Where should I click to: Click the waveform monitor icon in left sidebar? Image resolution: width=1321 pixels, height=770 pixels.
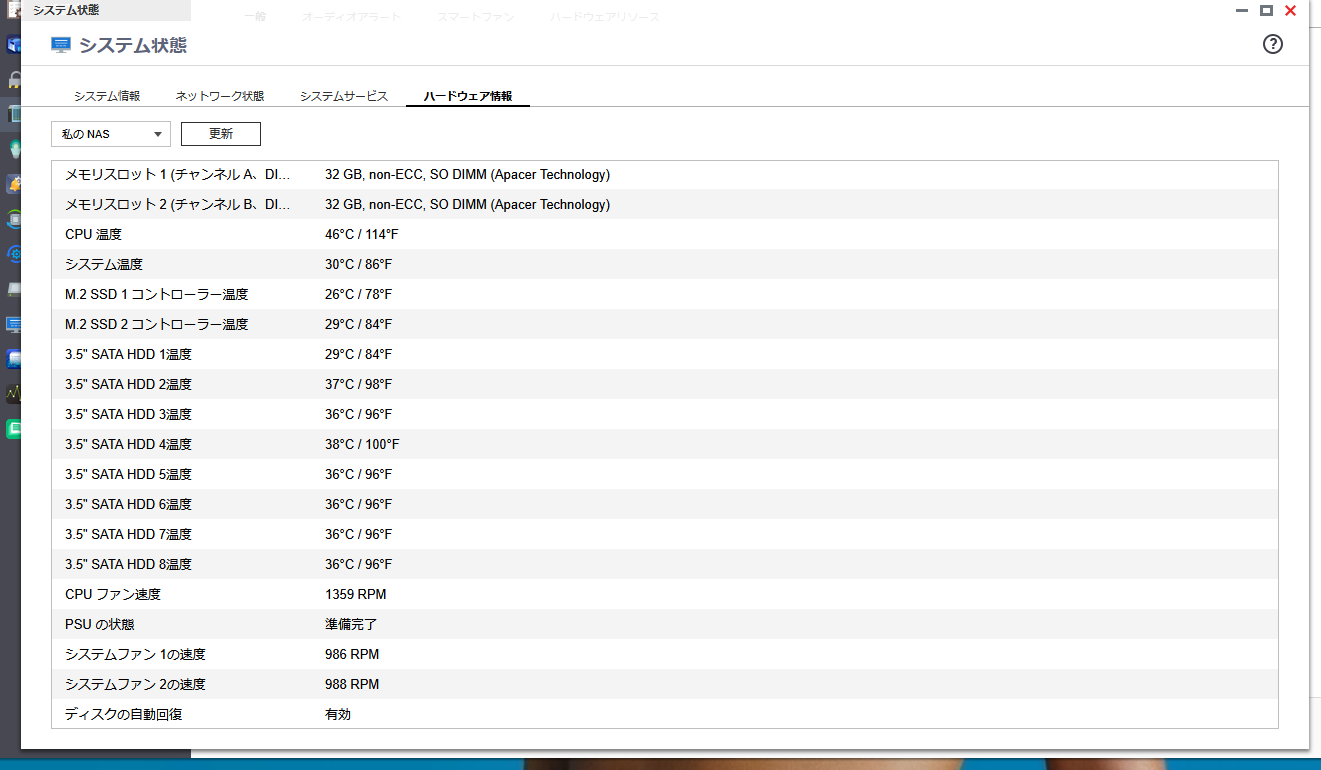[x=14, y=393]
